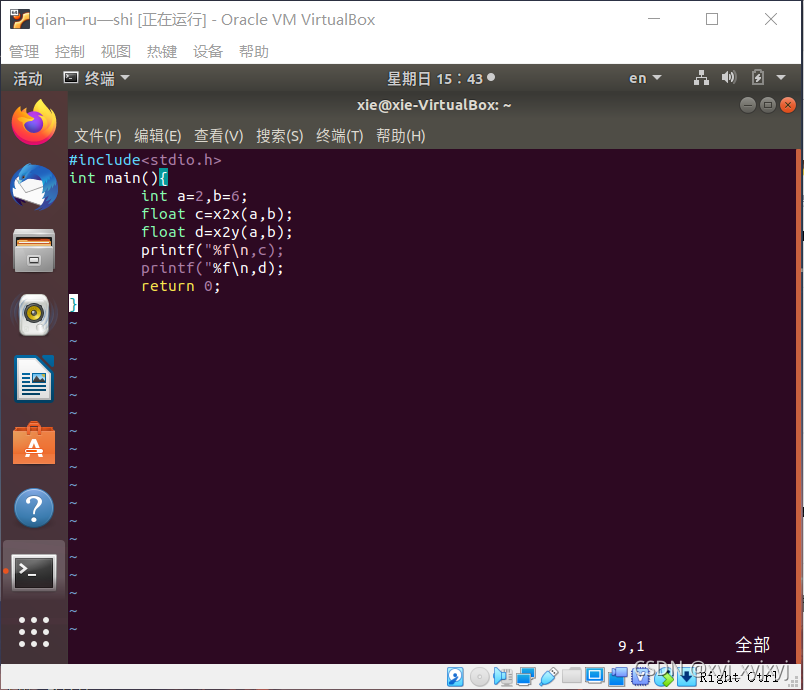This screenshot has height=690, width=804.
Task: Click the #include<stdio.h> line
Action: pyautogui.click(x=145, y=160)
